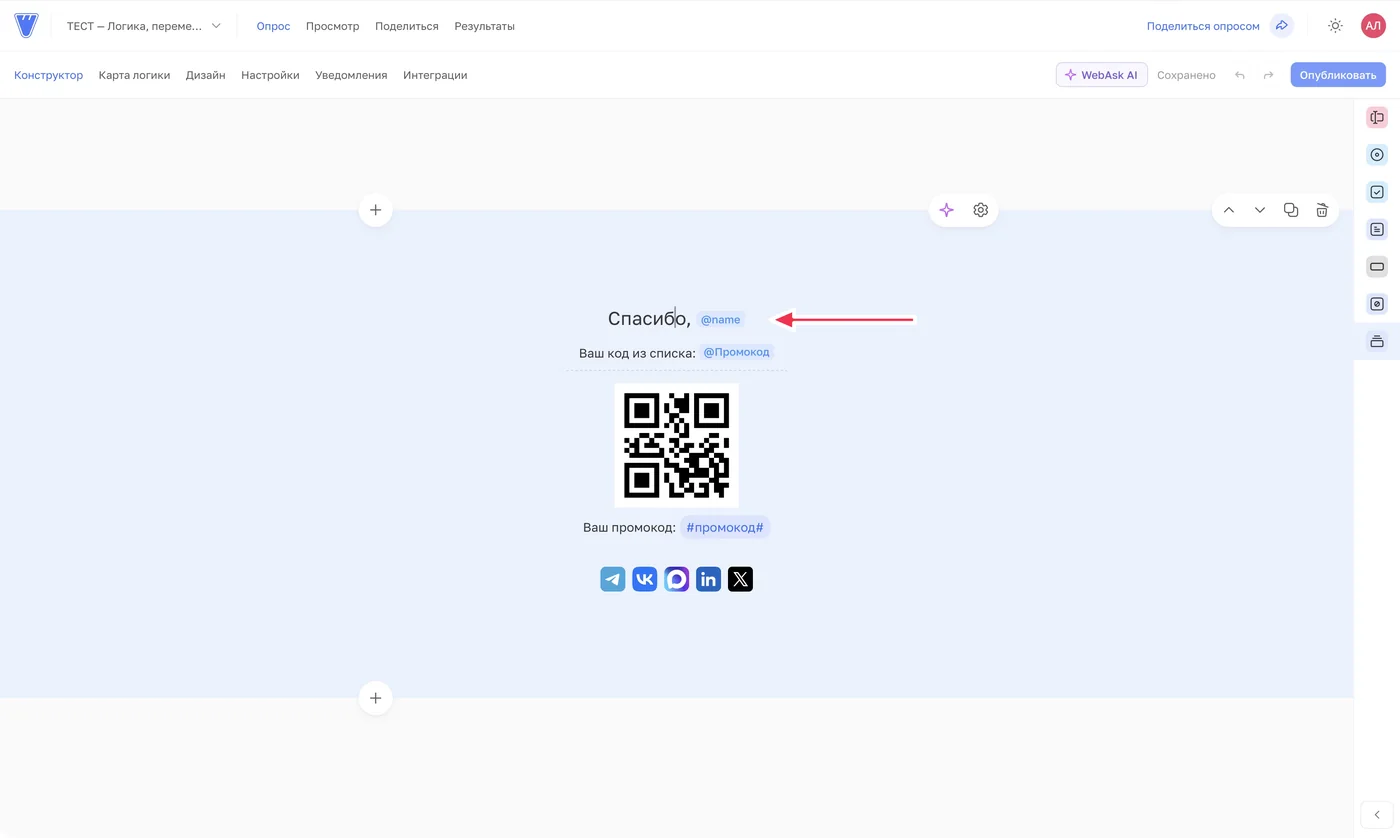The width and height of the screenshot is (1400, 838).
Task: Add a block above using the upper plus button
Action: 376,210
